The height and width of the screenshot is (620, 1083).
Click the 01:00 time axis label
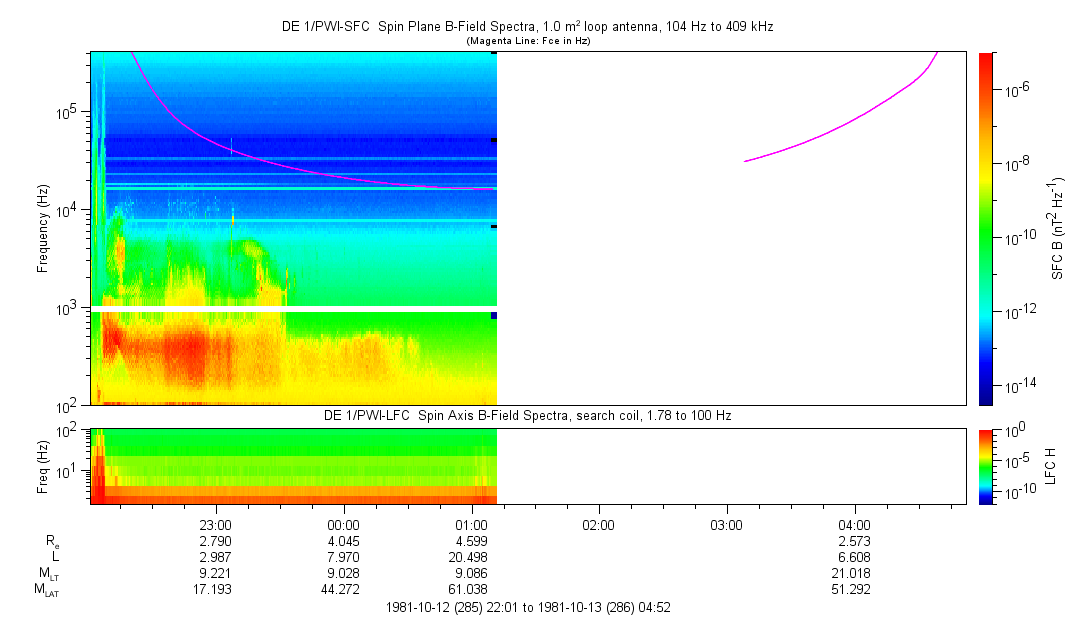click(471, 524)
